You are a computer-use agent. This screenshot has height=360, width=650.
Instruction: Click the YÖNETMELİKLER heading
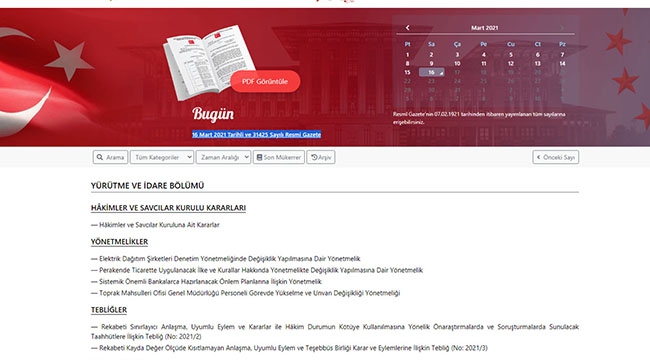click(119, 242)
